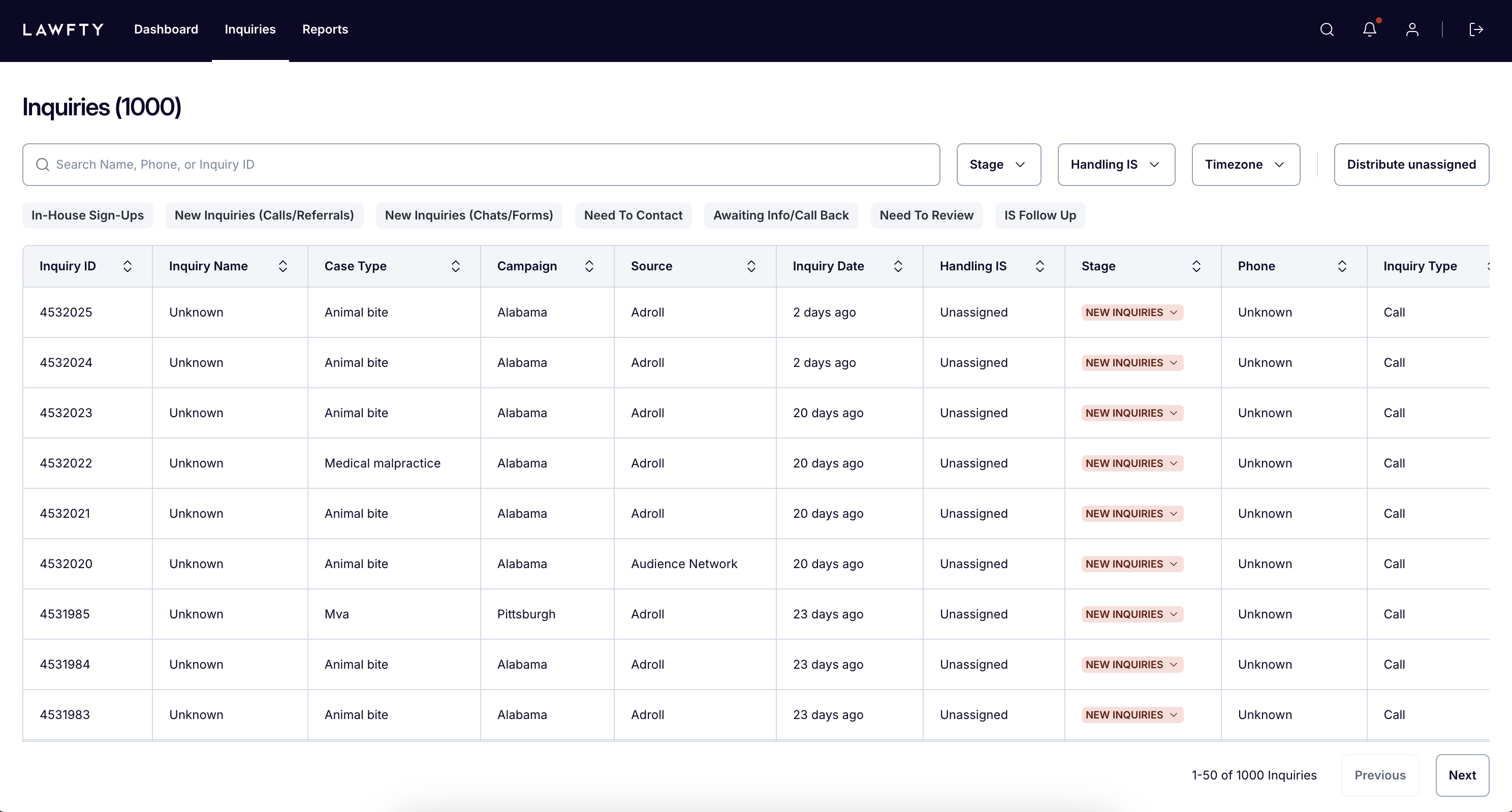The width and height of the screenshot is (1512, 812).
Task: Click the Stage sort icon
Action: [1197, 265]
